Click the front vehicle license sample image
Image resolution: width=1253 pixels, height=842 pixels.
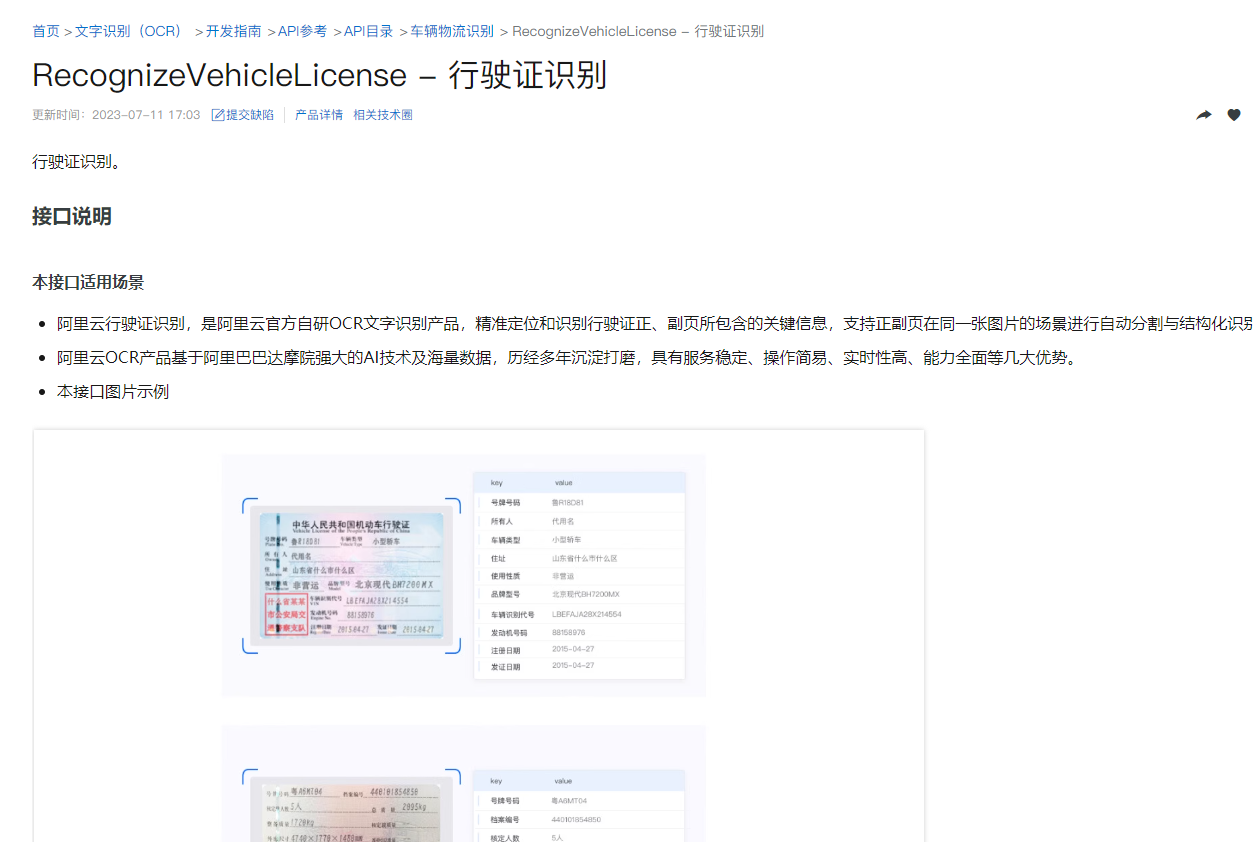point(352,576)
